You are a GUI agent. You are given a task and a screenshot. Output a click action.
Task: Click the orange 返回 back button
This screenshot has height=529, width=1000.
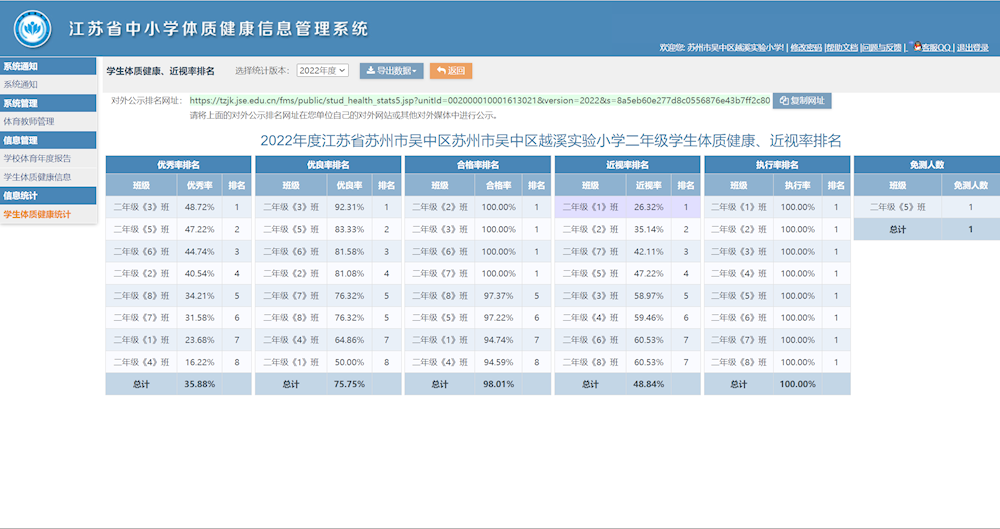(x=451, y=71)
